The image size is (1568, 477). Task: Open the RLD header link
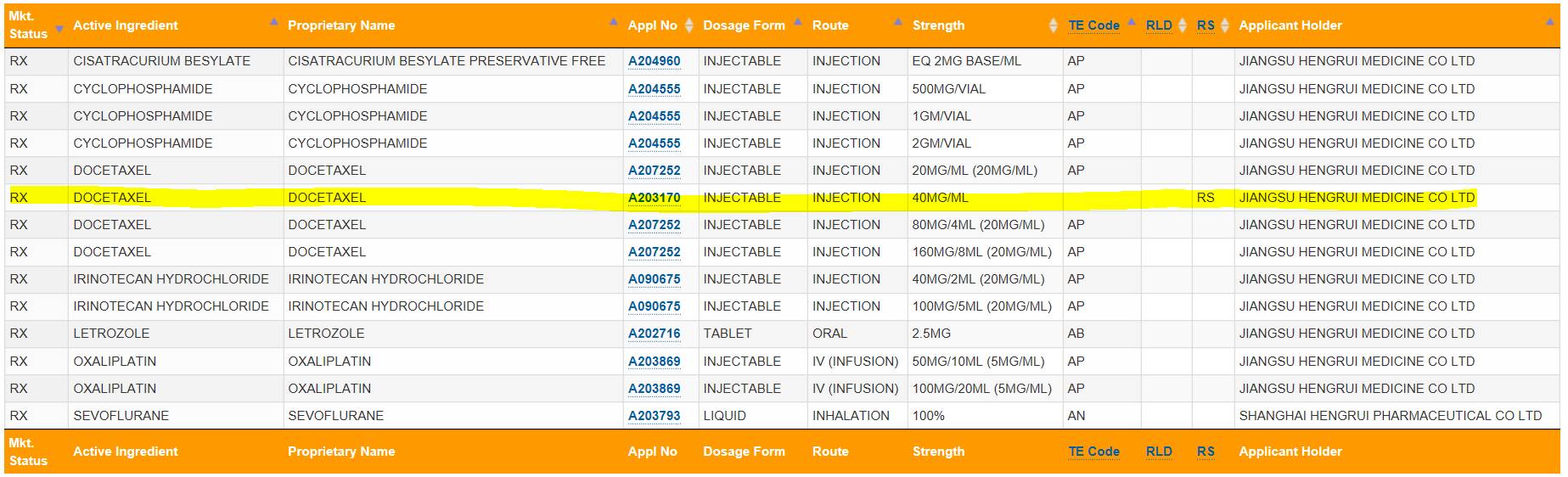point(1159,25)
